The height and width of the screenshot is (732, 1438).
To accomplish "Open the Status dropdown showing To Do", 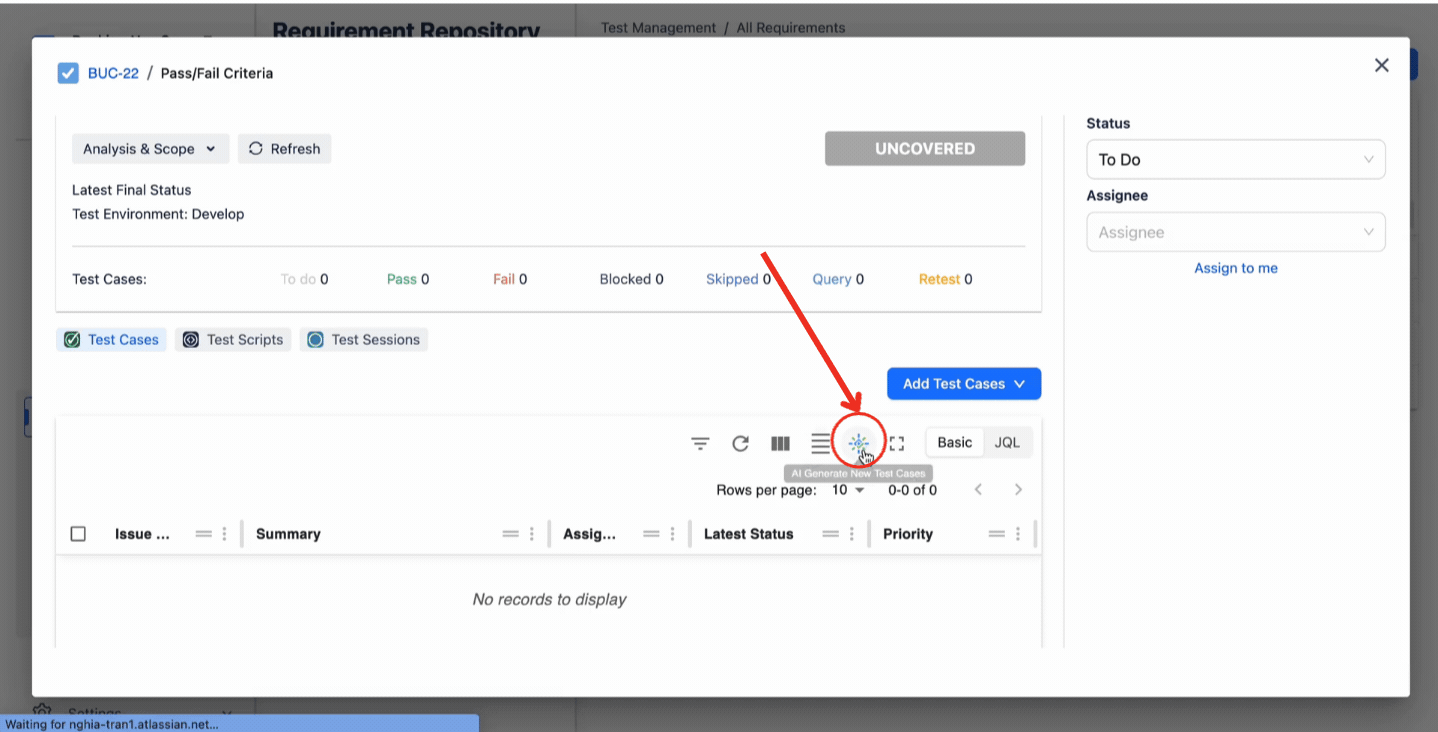I will [x=1235, y=160].
